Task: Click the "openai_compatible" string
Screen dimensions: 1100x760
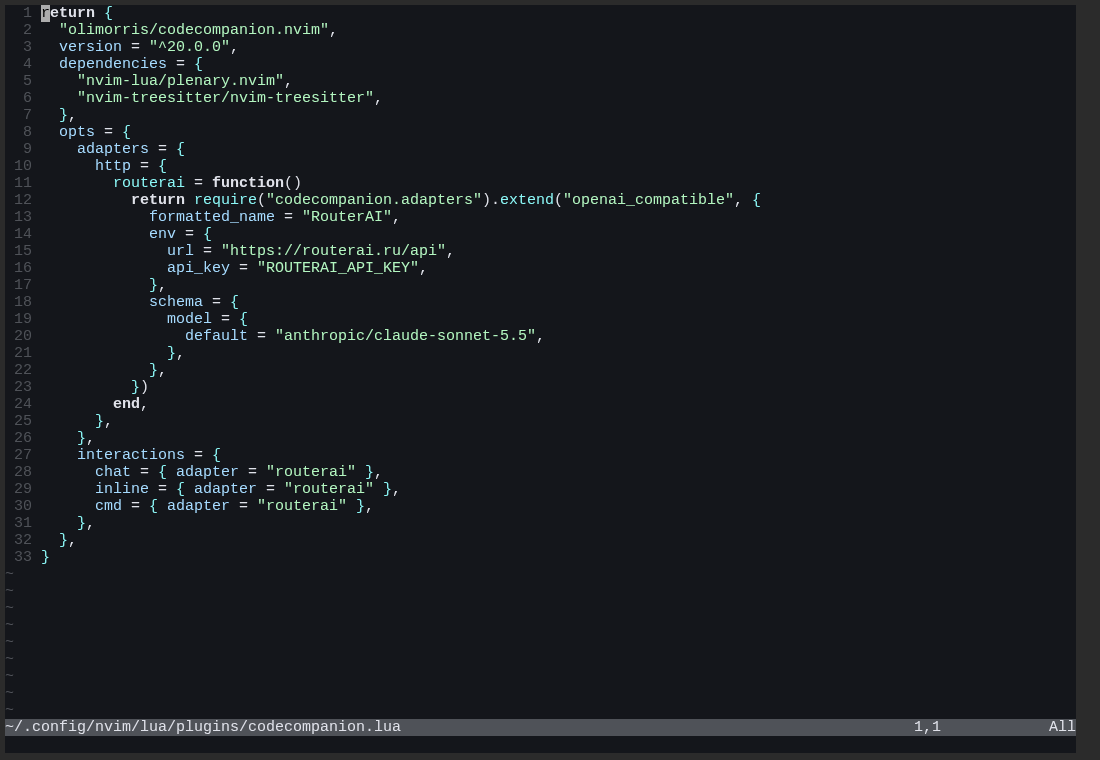Action: point(648,199)
